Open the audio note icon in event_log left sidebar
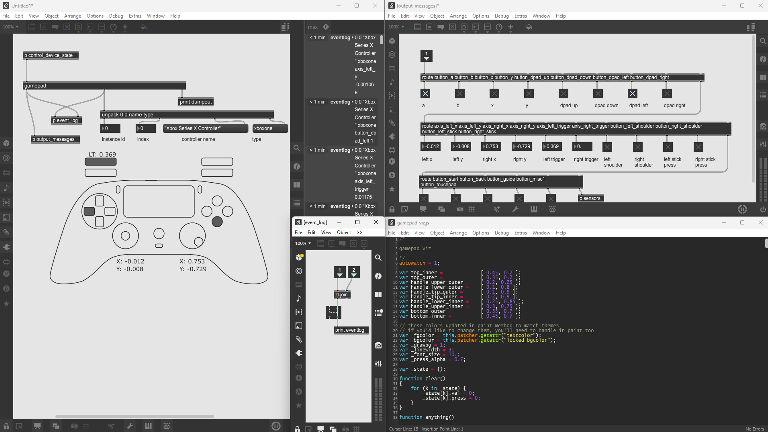This screenshot has height=432, width=768. (299, 298)
